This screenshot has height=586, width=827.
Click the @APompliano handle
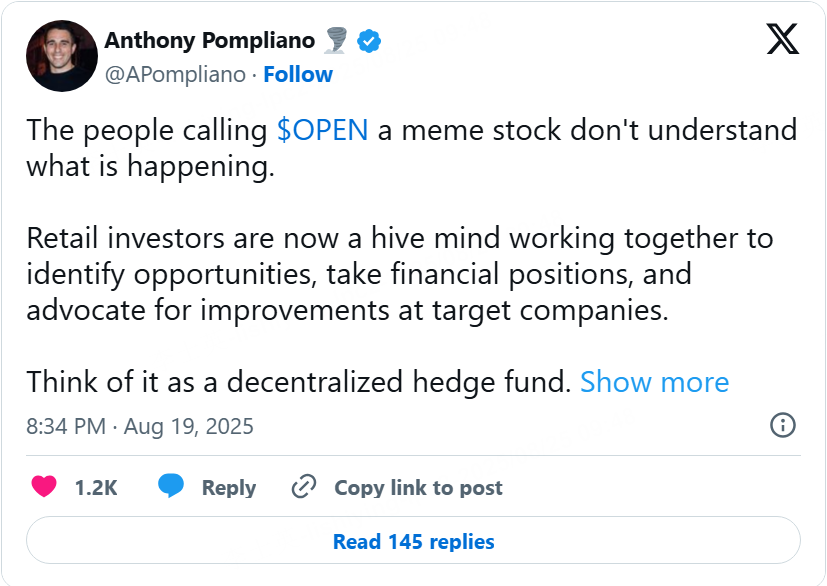pos(175,75)
